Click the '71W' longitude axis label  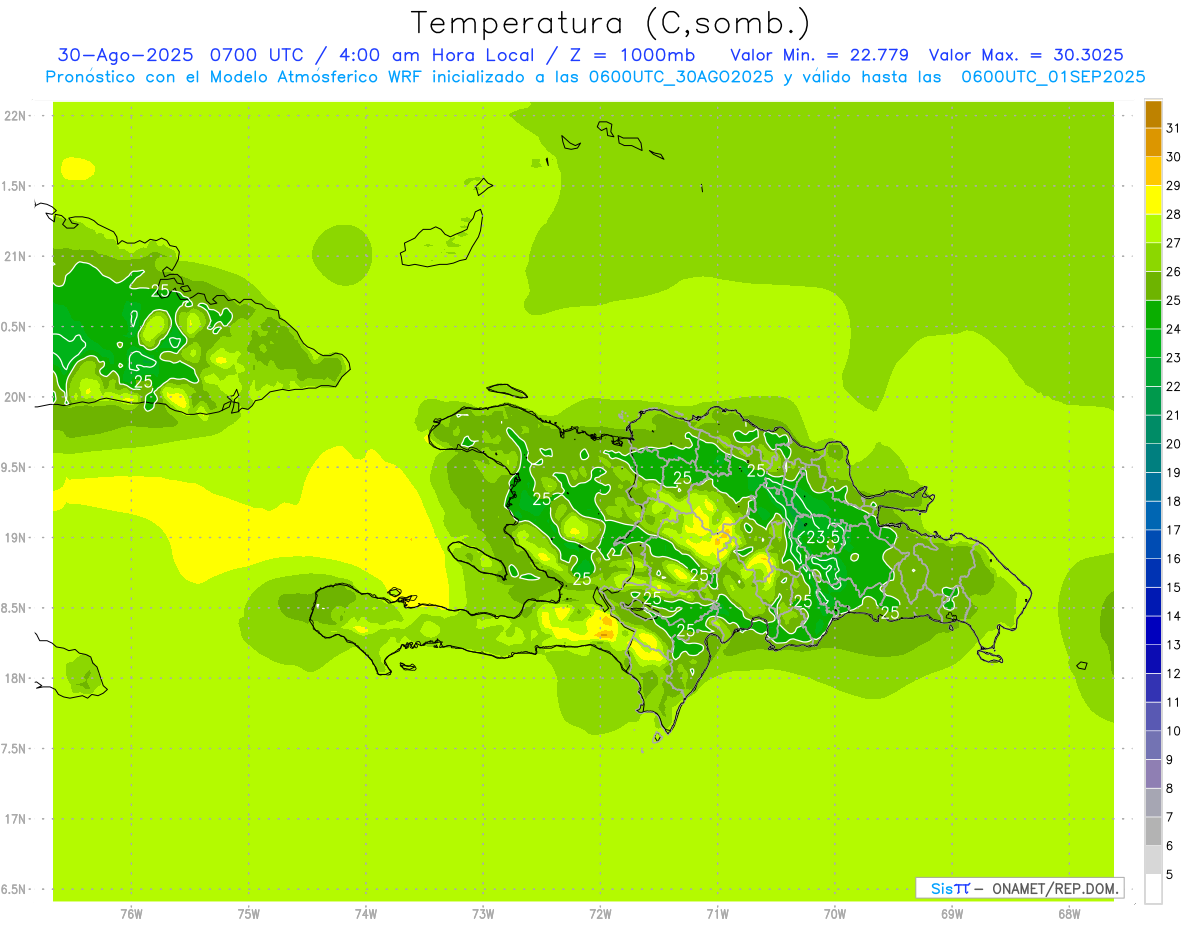tap(717, 913)
